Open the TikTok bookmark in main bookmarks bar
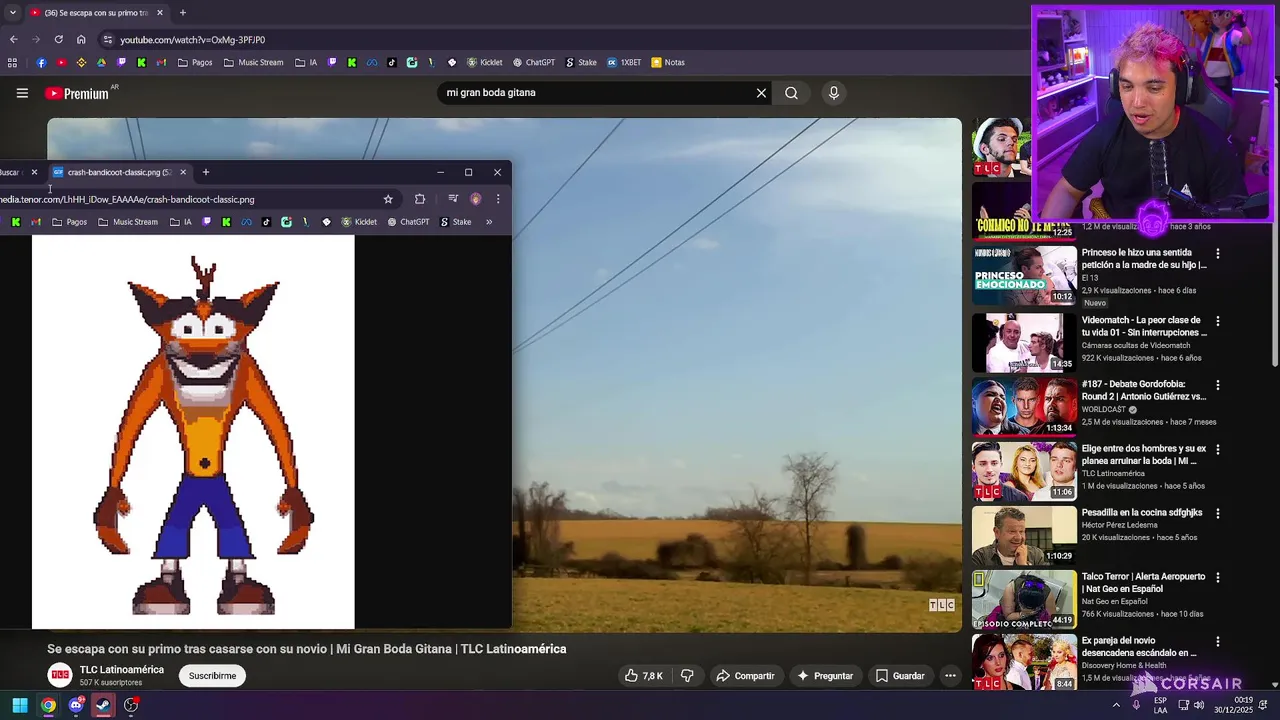The width and height of the screenshot is (1280, 720). [391, 62]
